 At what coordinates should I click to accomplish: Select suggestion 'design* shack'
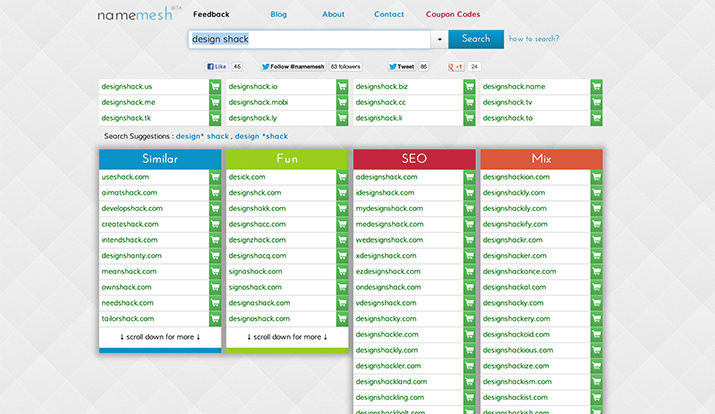point(202,136)
